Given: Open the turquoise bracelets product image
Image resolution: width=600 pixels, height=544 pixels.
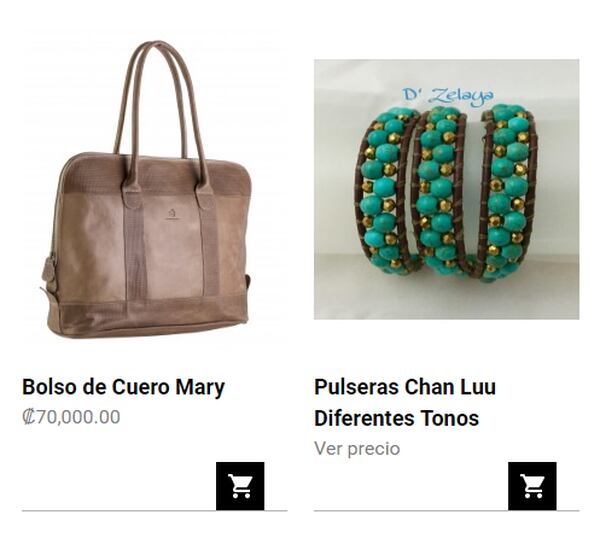Looking at the screenshot, I should tap(447, 189).
